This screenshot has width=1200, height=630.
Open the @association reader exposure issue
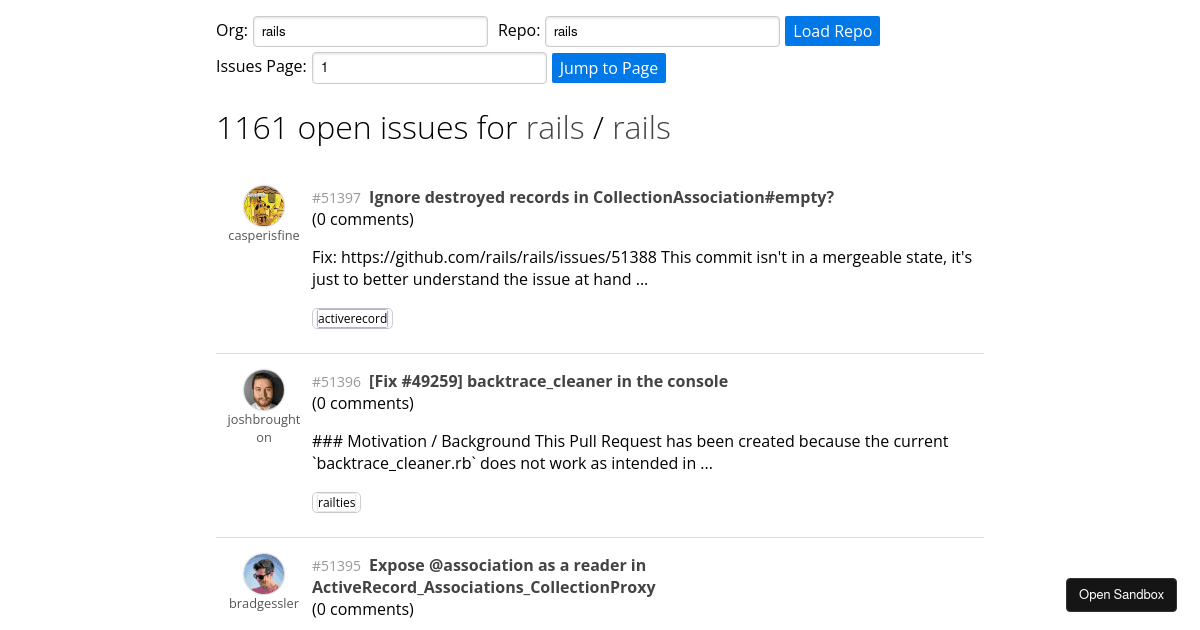click(x=483, y=576)
